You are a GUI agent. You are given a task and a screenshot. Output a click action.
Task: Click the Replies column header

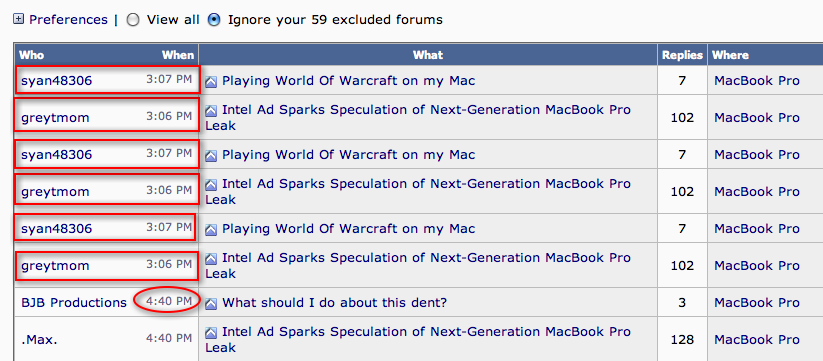tap(682, 55)
